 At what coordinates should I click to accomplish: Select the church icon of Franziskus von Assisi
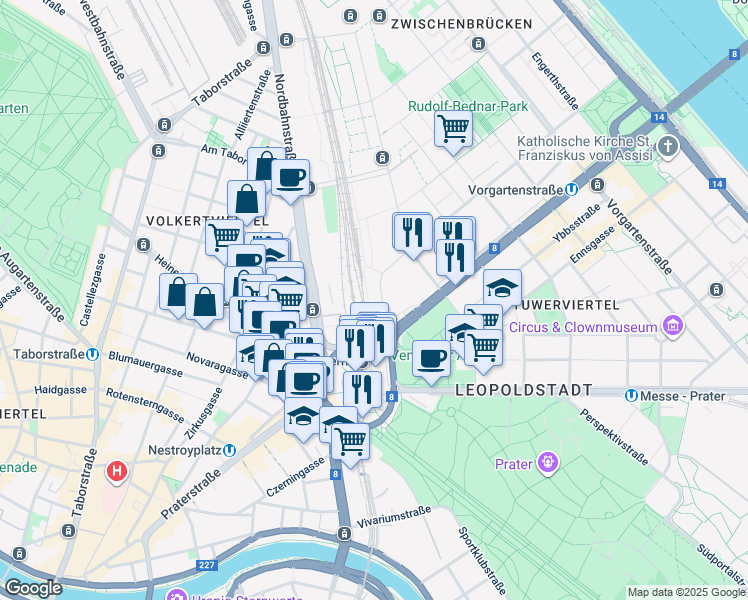point(668,147)
